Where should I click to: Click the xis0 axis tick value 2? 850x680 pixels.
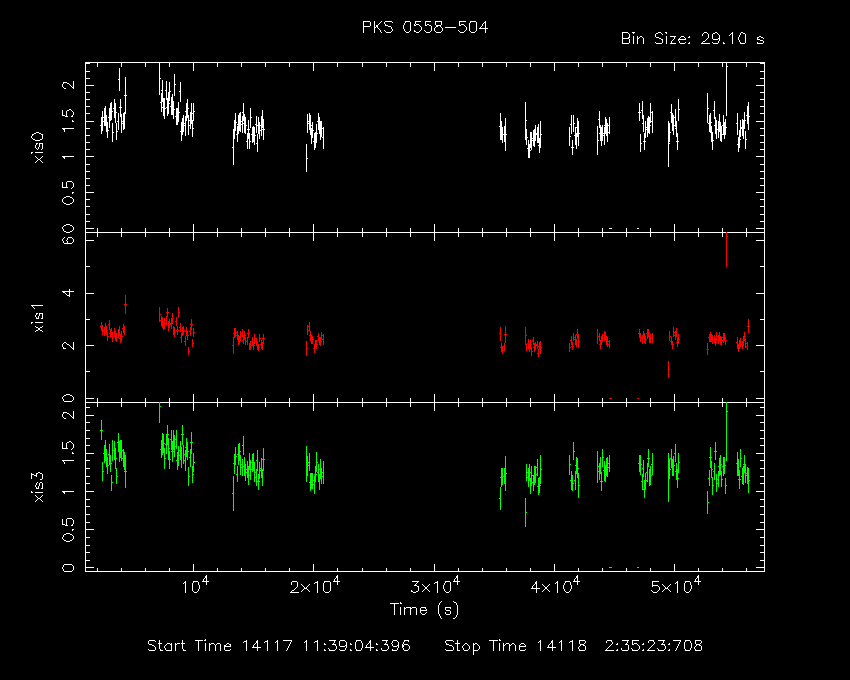click(x=68, y=85)
